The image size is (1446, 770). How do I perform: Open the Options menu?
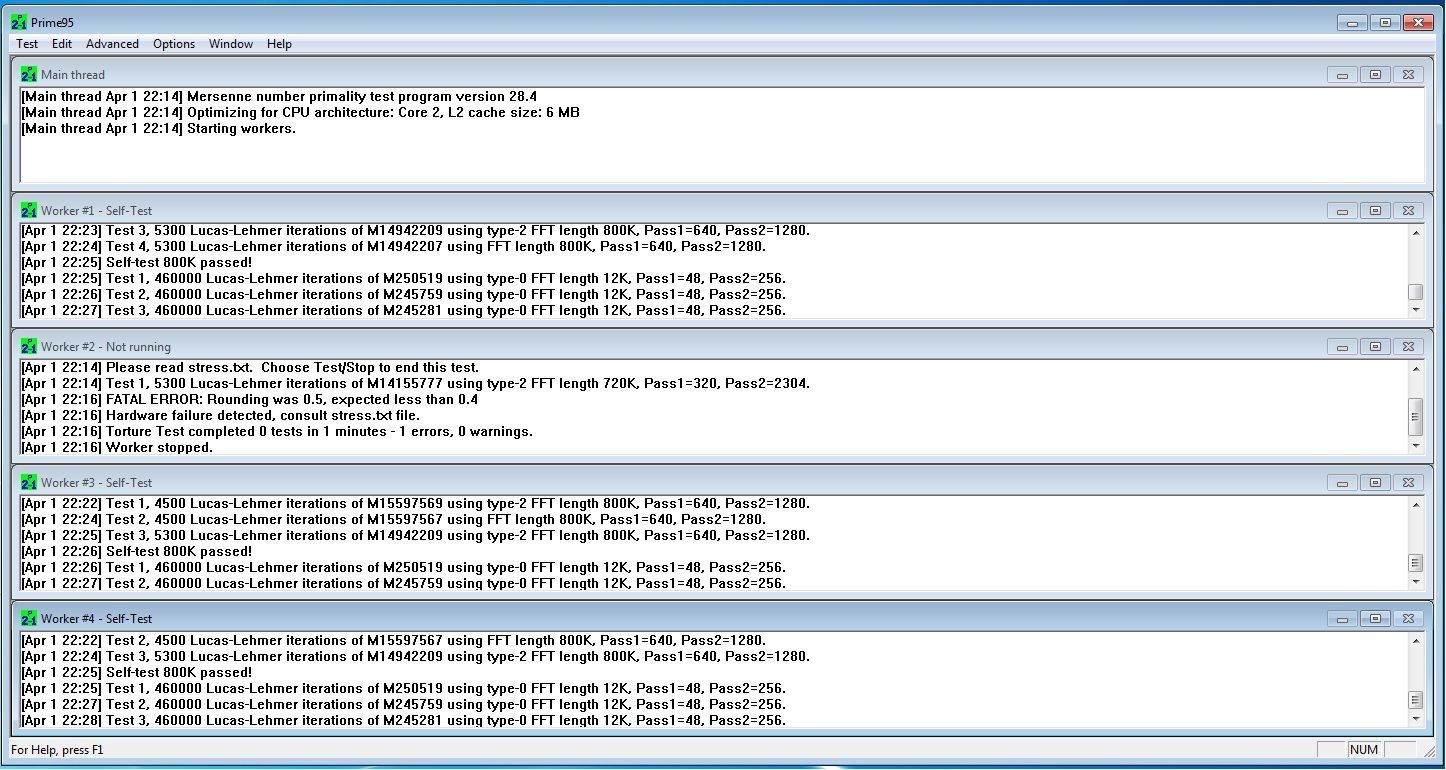tap(174, 44)
